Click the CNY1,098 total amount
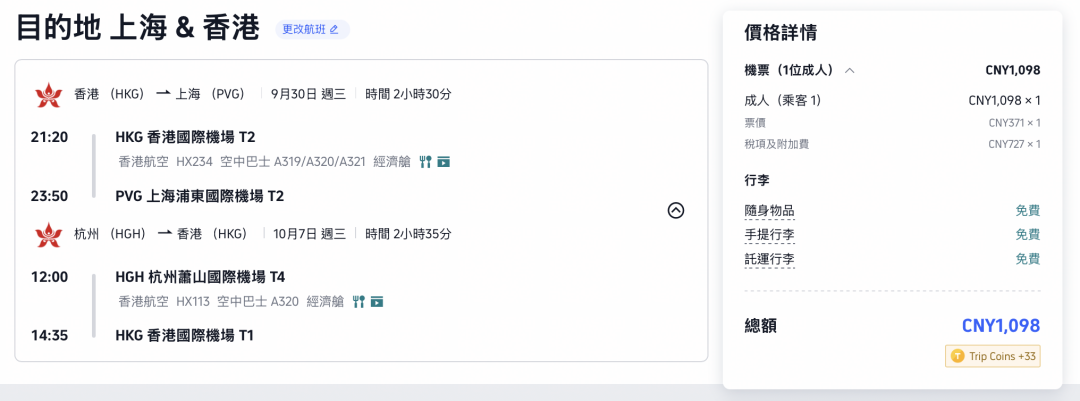 point(1001,325)
